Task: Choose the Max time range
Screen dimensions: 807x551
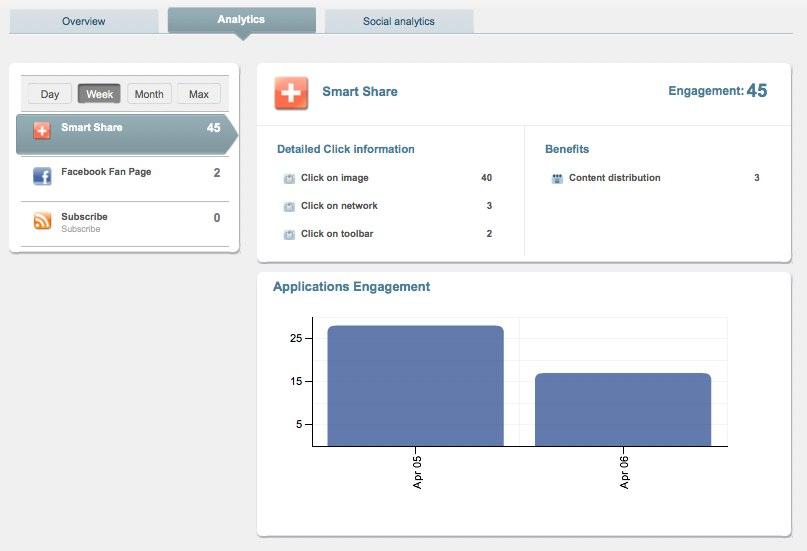Action: [199, 94]
